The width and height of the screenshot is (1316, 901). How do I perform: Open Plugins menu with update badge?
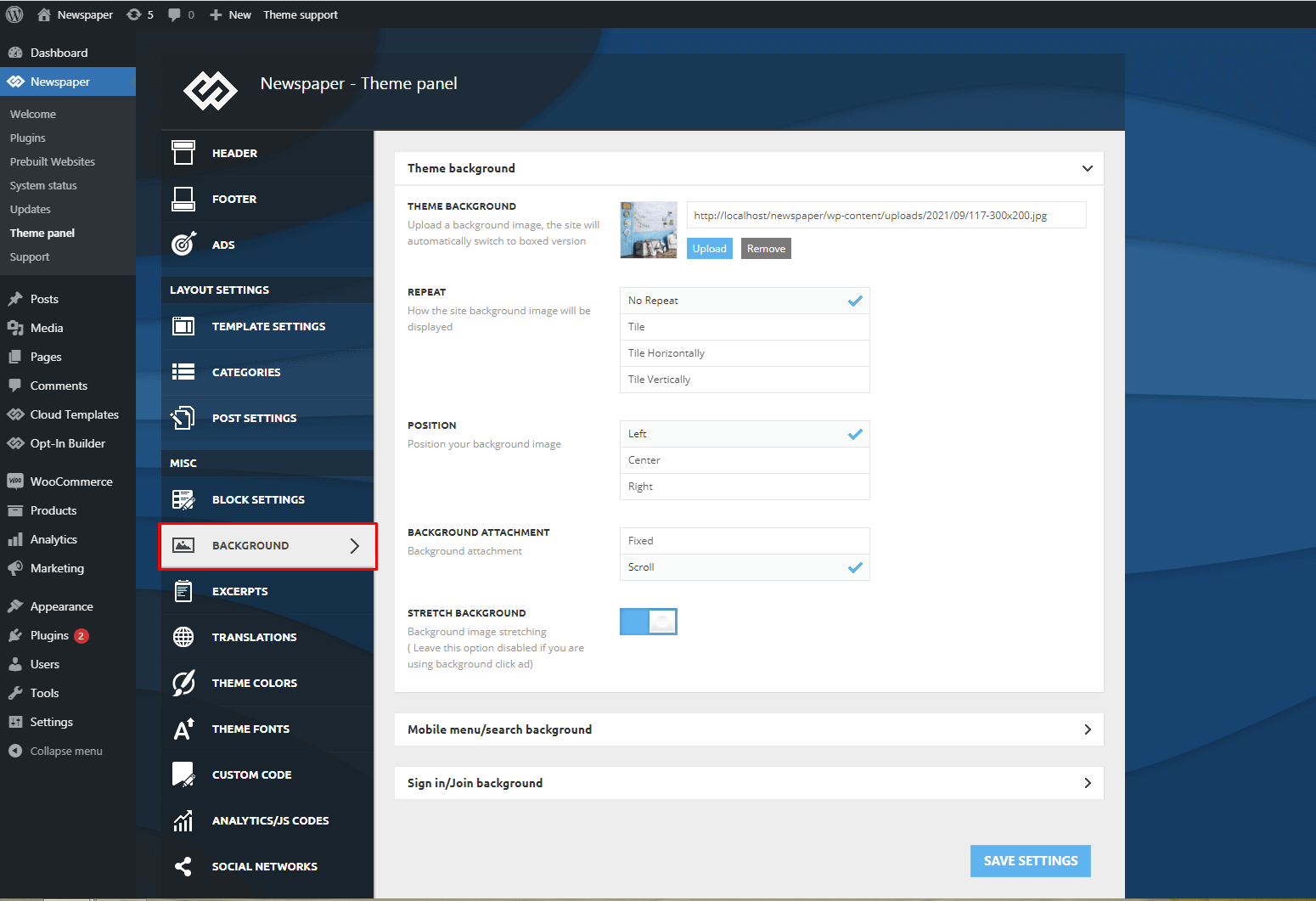[68, 635]
